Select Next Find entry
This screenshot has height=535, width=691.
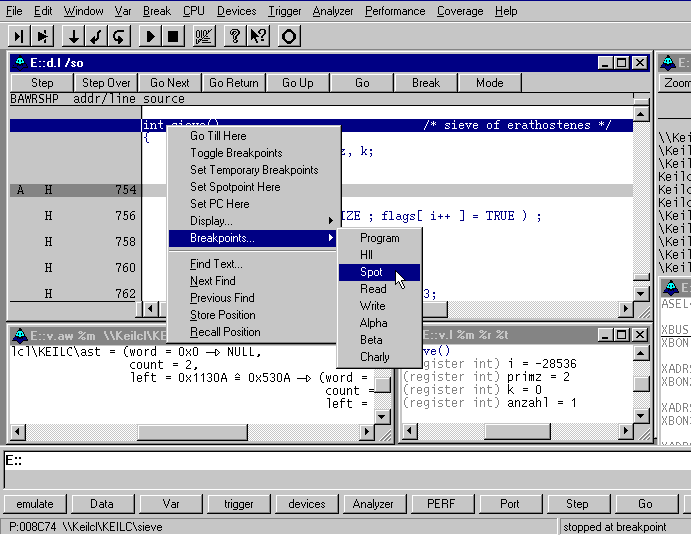[x=253, y=281]
